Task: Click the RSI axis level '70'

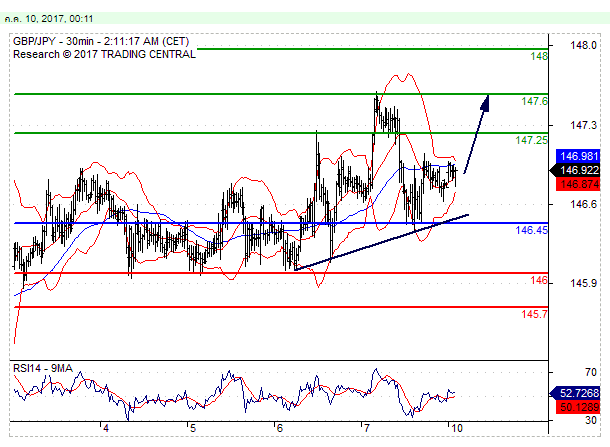Action: [591, 372]
